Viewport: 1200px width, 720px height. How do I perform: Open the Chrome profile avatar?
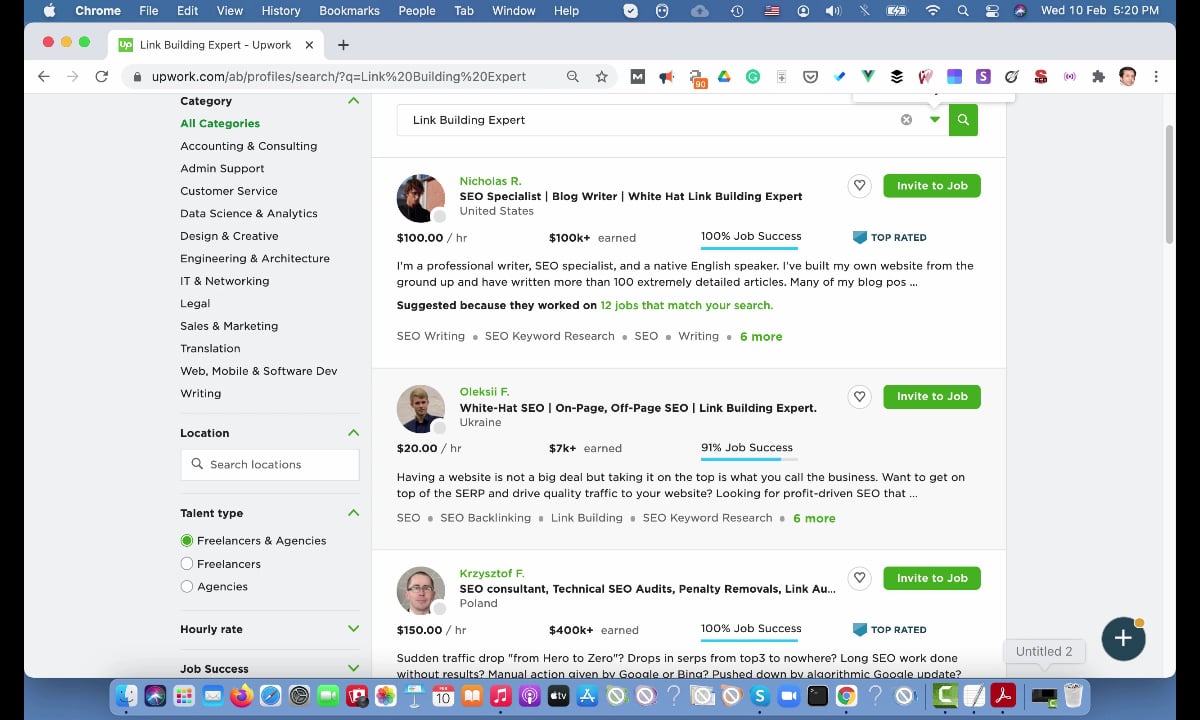pos(1127,76)
